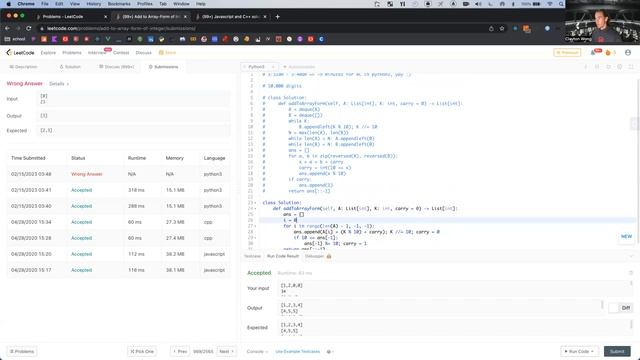Expand the Console panel
Viewport: 640px width, 360px height.
click(x=257, y=351)
